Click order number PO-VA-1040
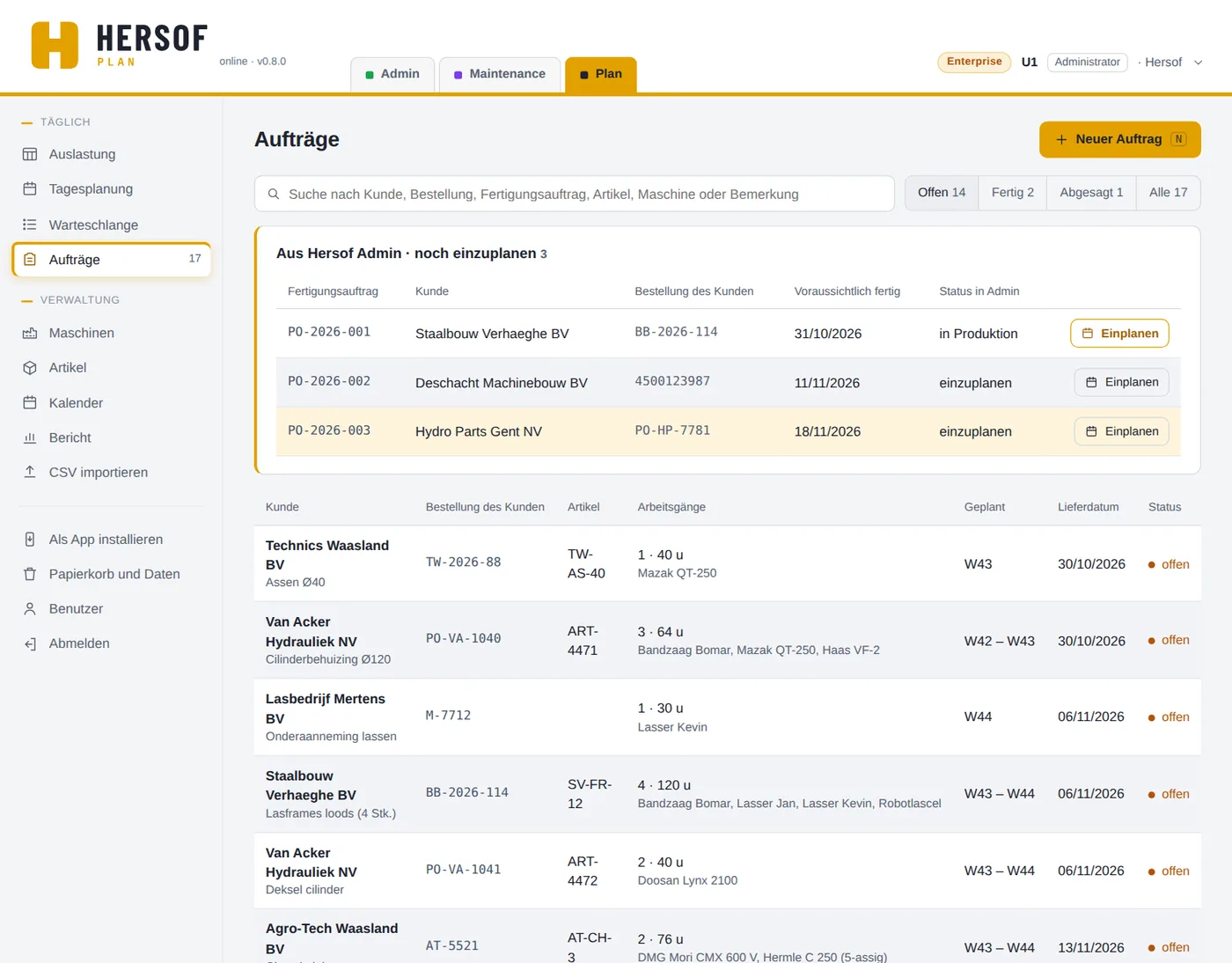Viewport: 1232px width, 963px height. point(464,639)
